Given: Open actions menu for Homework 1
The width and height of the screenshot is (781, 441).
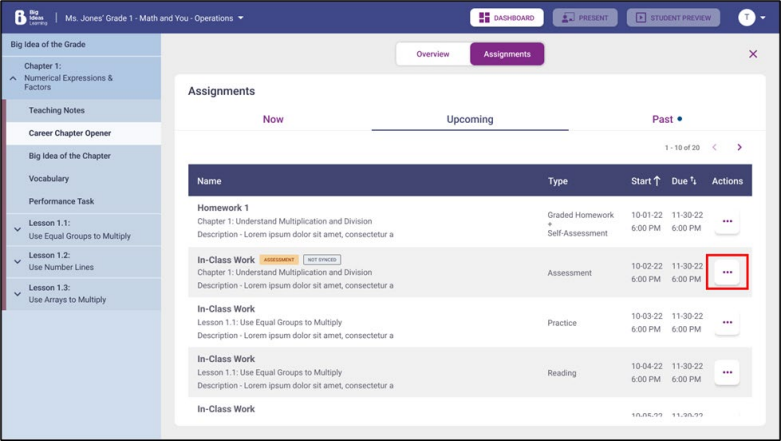Looking at the screenshot, I should click(727, 222).
